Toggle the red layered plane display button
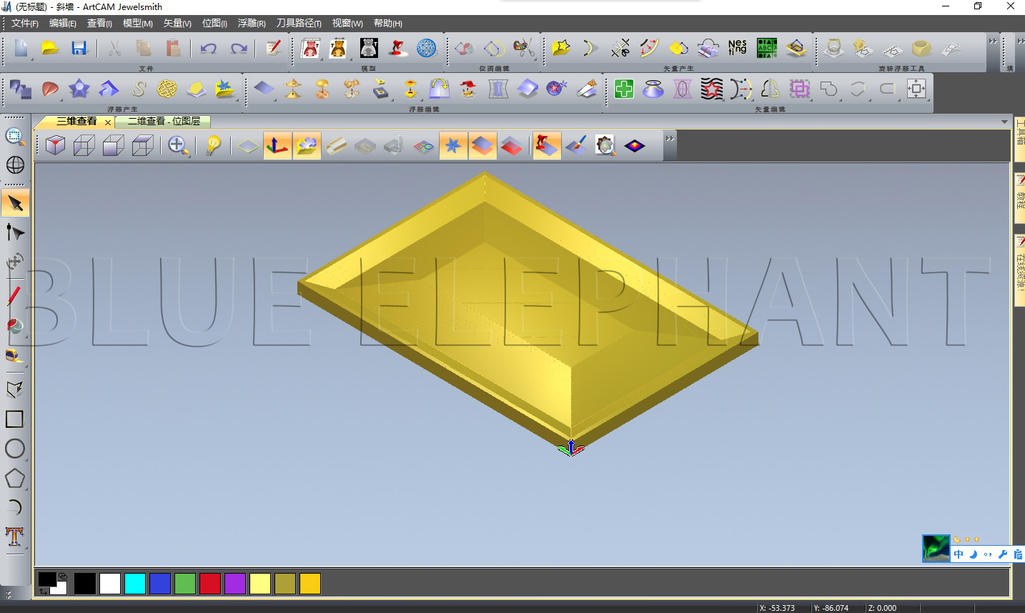The width and height of the screenshot is (1025, 613). [x=511, y=145]
